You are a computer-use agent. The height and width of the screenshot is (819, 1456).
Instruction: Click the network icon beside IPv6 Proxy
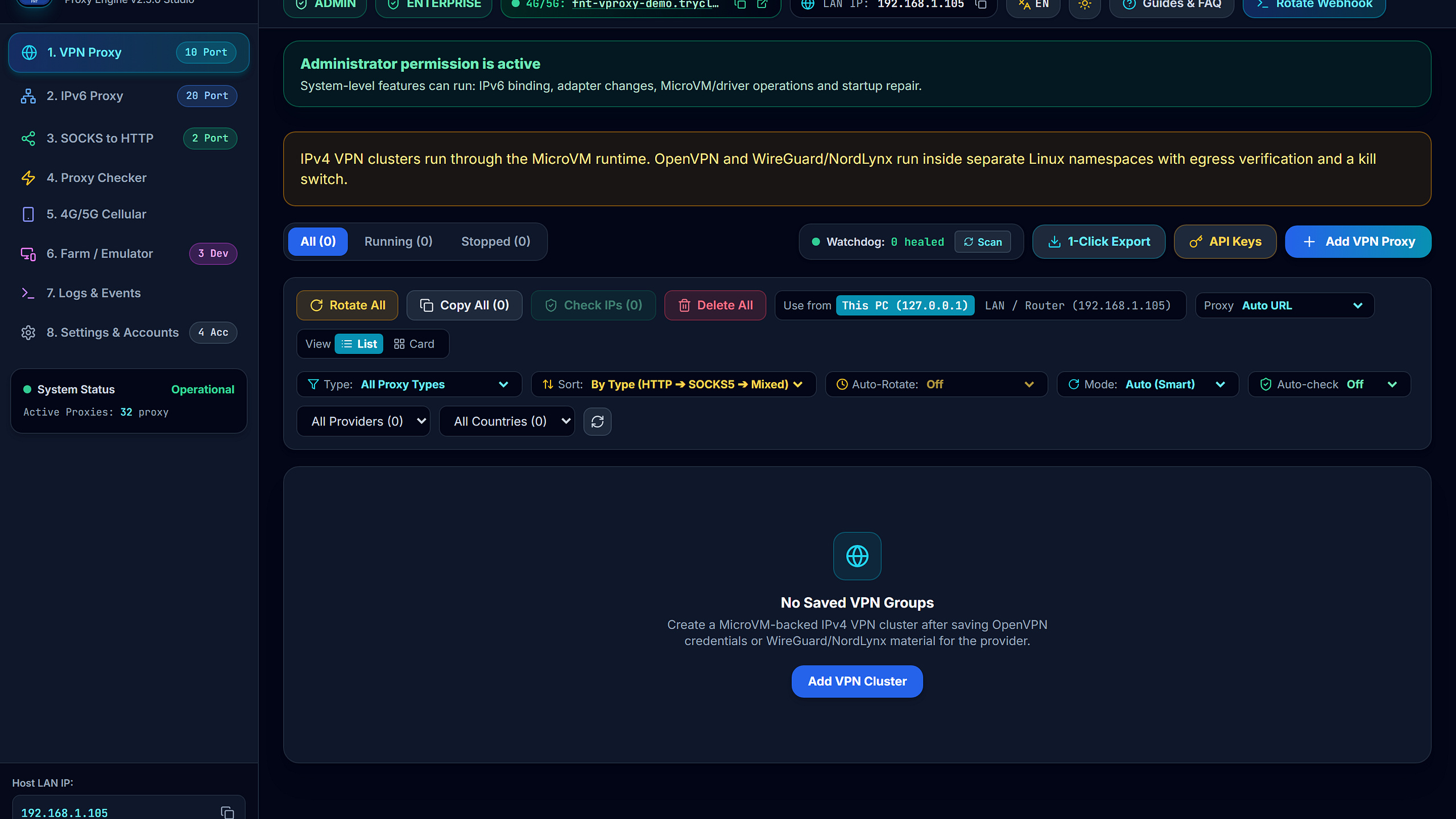coord(28,96)
